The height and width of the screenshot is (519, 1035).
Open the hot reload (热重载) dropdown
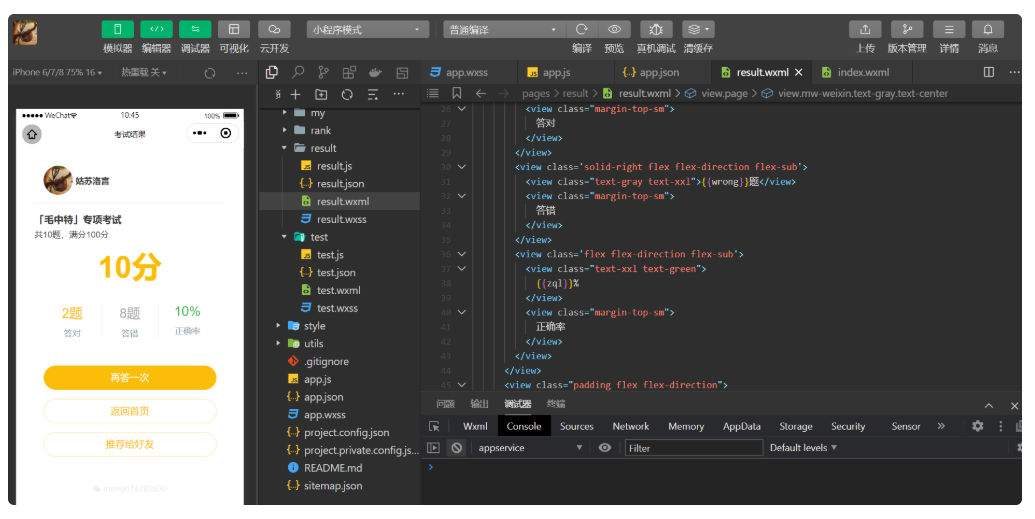(144, 72)
